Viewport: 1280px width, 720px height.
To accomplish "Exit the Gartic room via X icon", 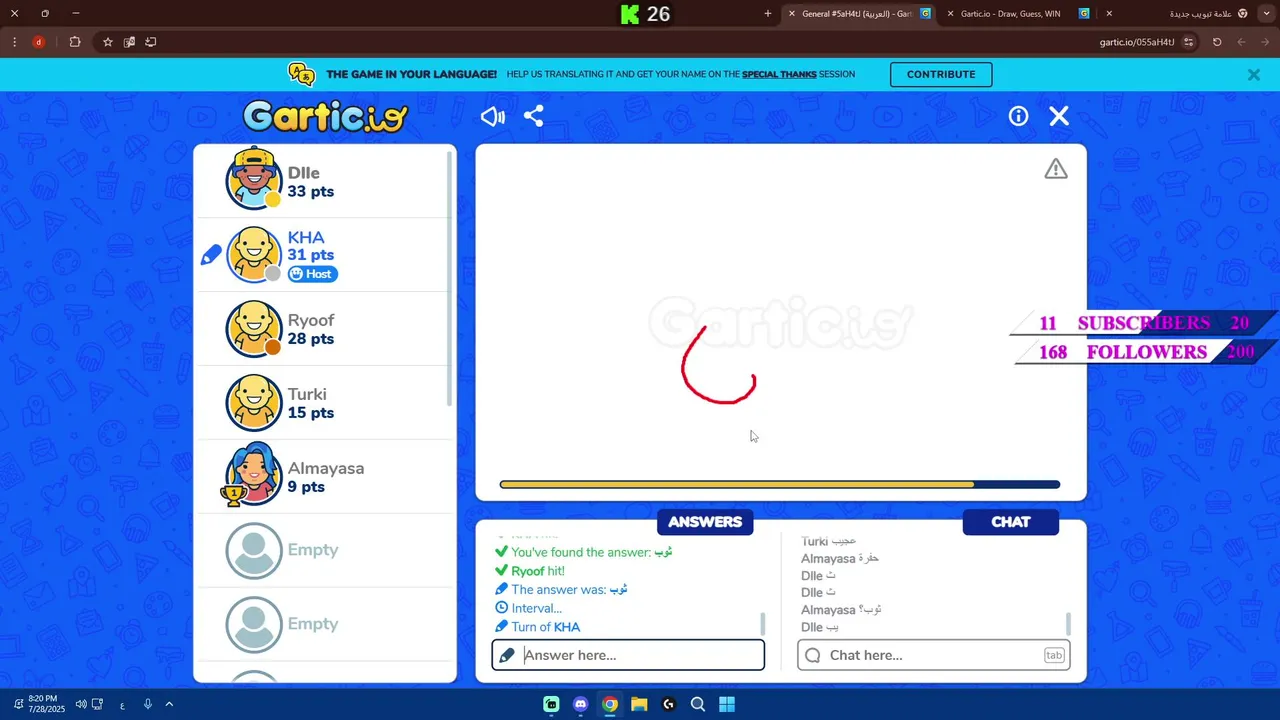I will coord(1059,116).
